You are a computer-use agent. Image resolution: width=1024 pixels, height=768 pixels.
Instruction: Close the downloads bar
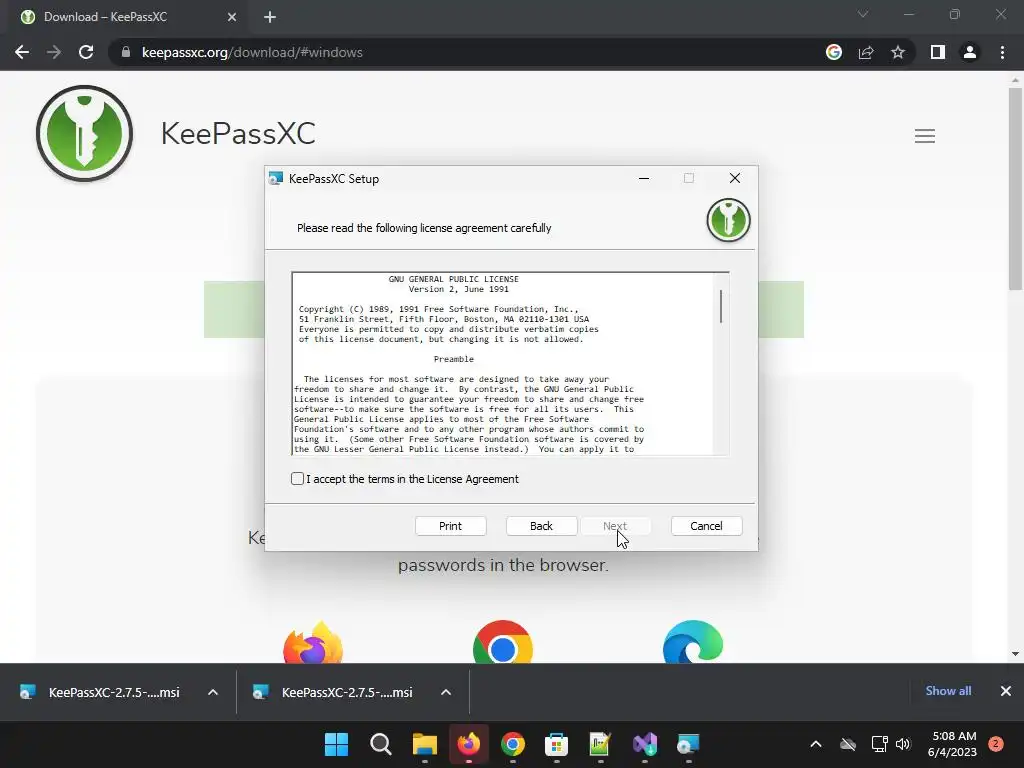pyautogui.click(x=1006, y=691)
